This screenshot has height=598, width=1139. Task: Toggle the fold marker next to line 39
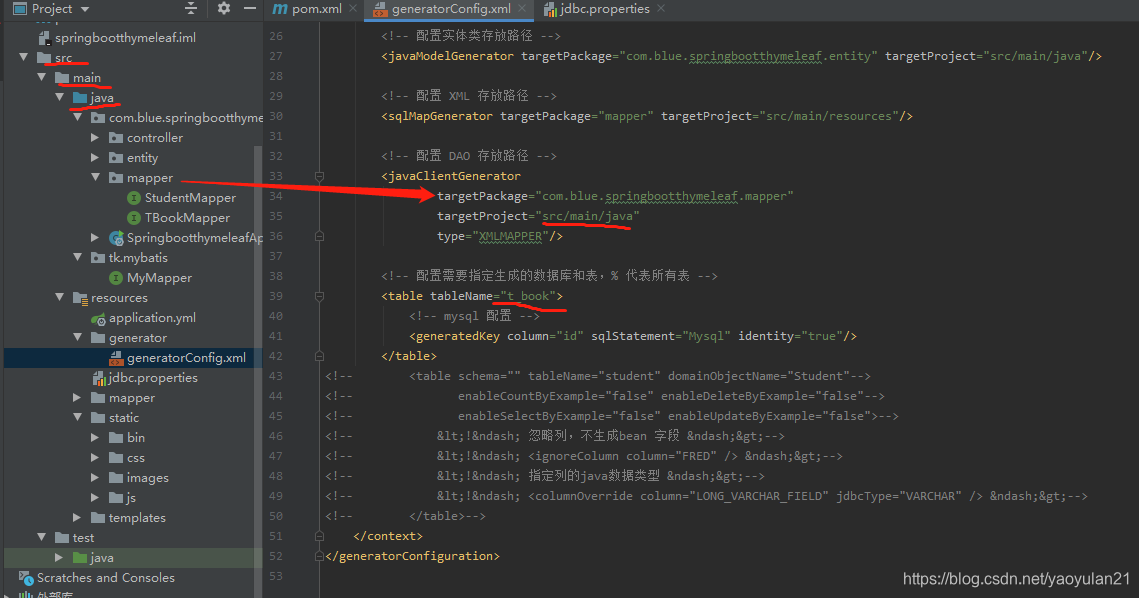320,295
